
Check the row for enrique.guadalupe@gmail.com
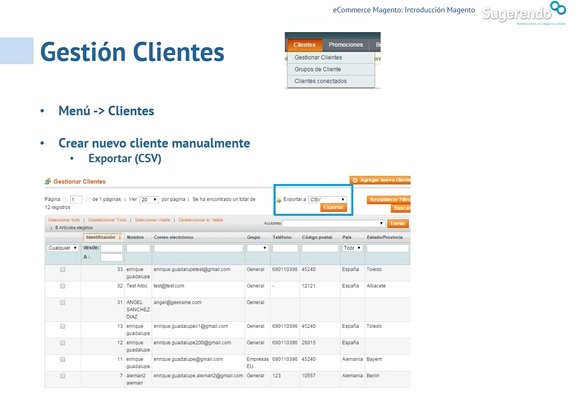[x=62, y=359]
